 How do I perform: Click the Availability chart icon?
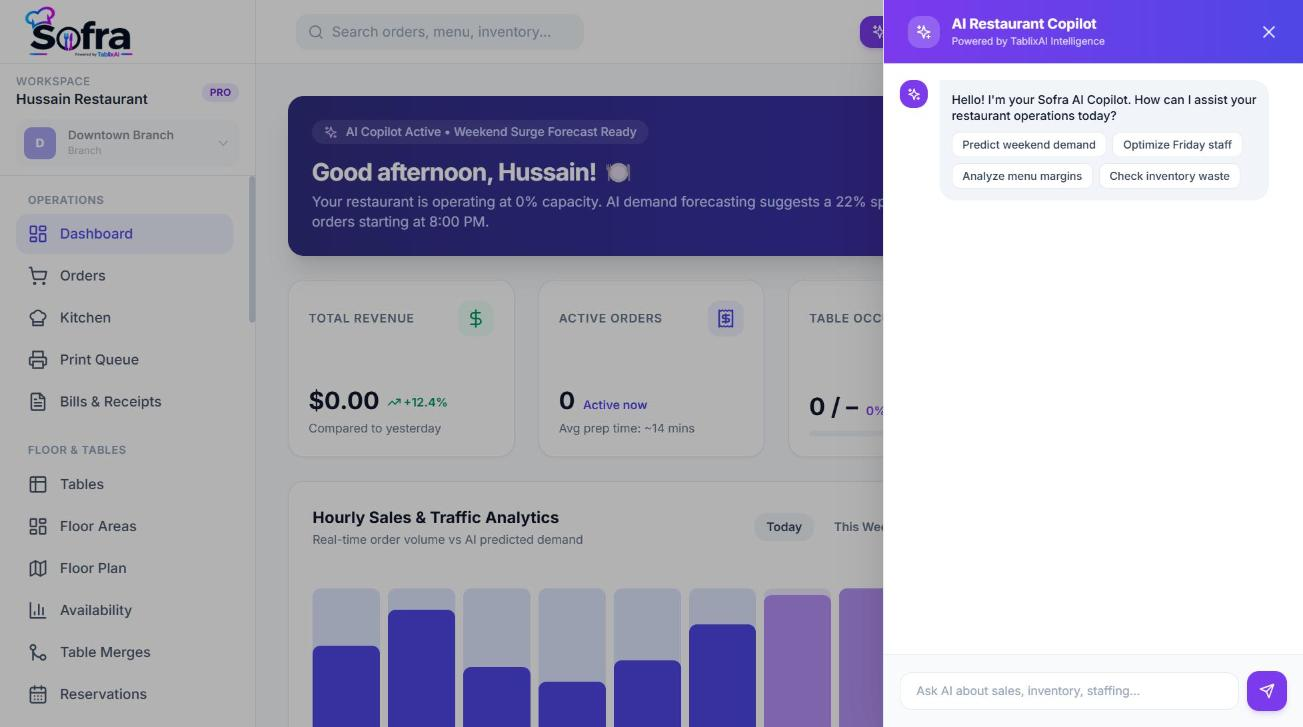coord(38,610)
